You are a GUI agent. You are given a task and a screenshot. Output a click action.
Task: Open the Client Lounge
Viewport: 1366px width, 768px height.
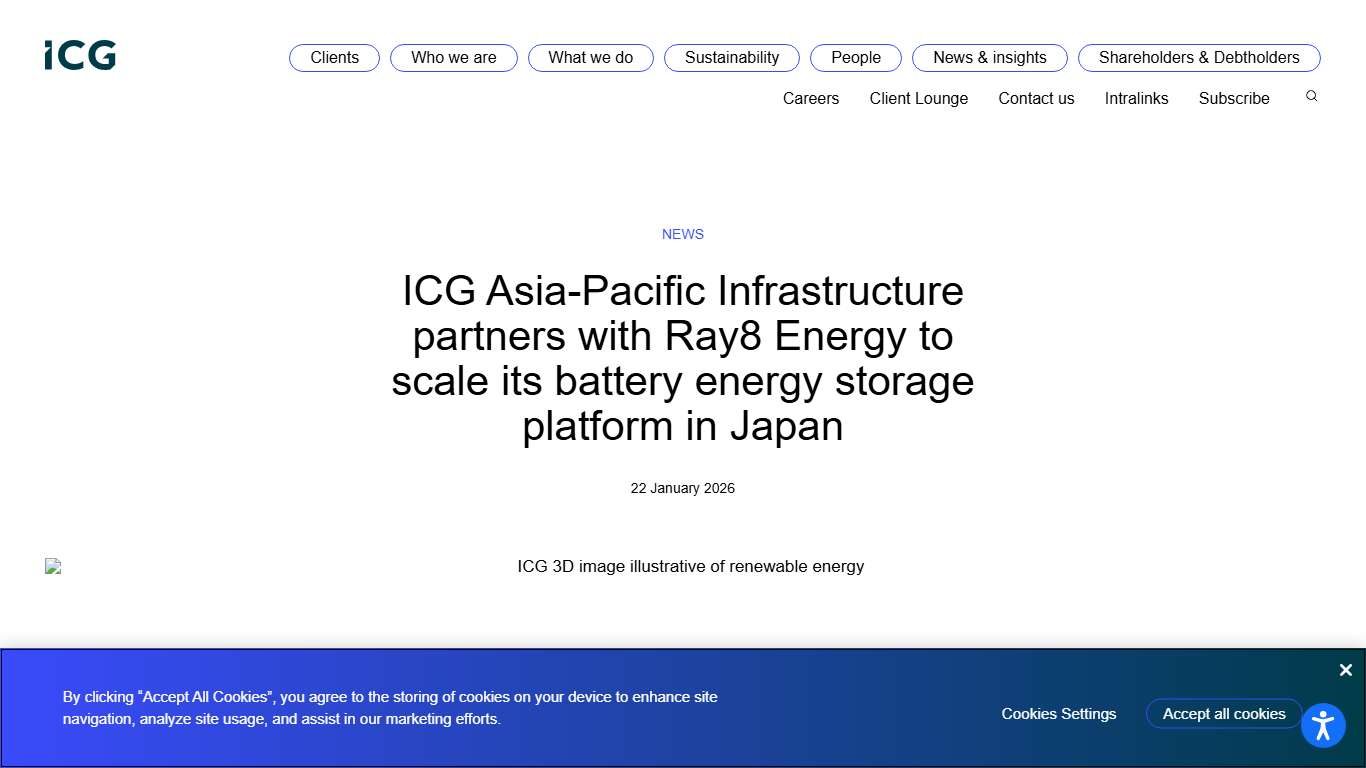tap(918, 98)
